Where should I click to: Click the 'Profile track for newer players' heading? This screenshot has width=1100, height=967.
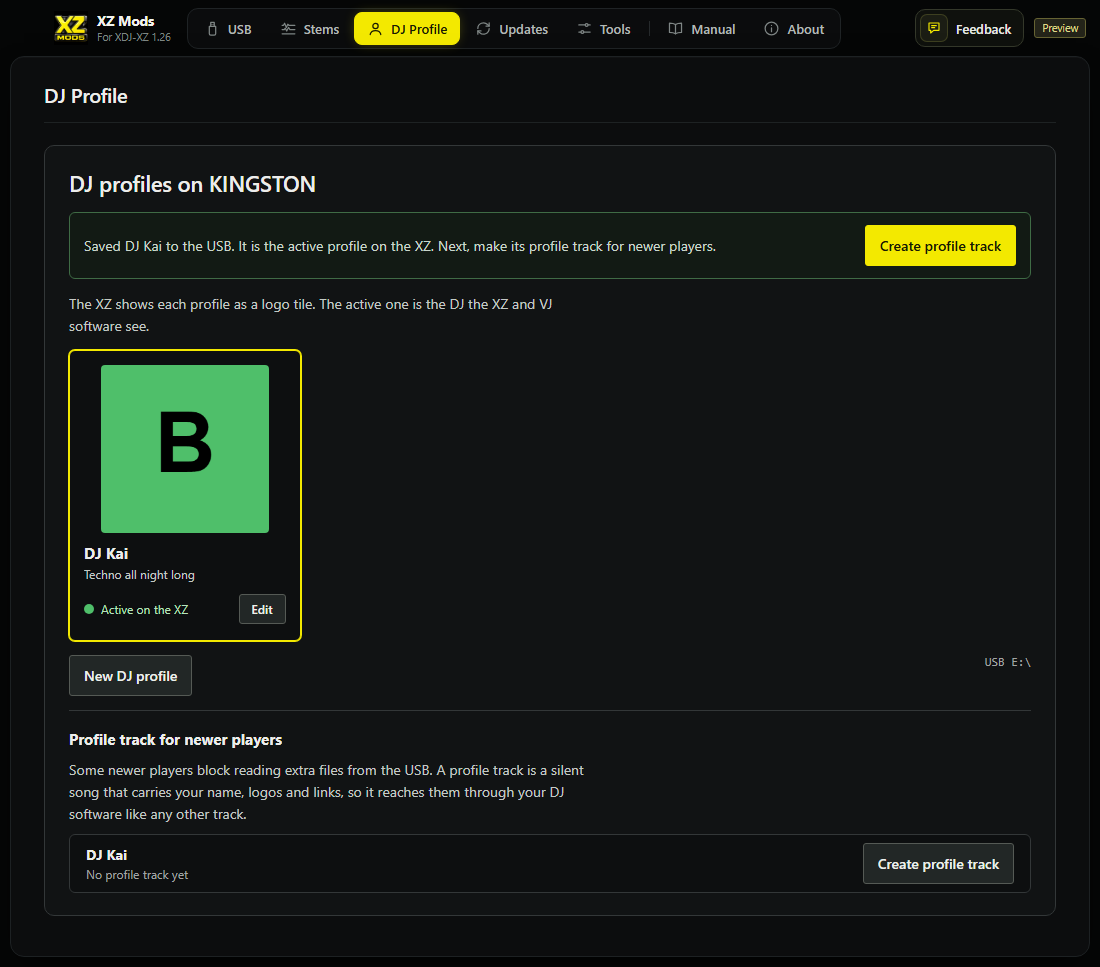tap(175, 740)
